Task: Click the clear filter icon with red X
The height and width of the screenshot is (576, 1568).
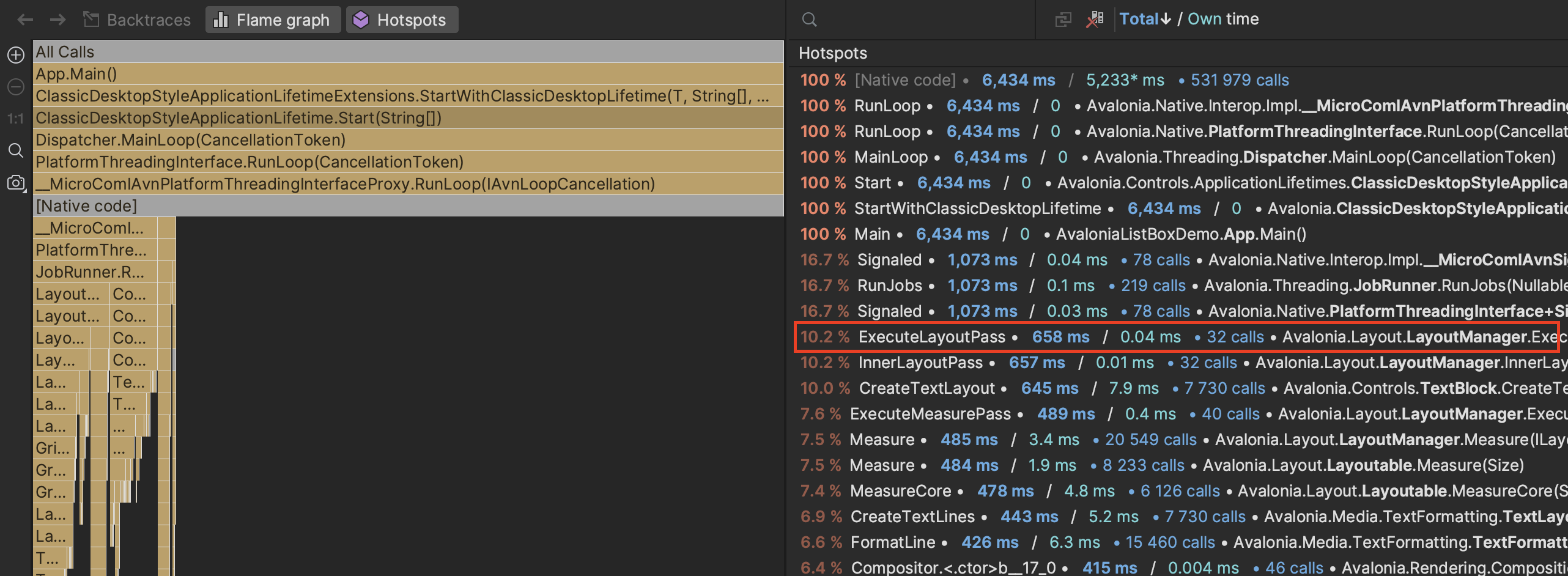Action: 1095,19
